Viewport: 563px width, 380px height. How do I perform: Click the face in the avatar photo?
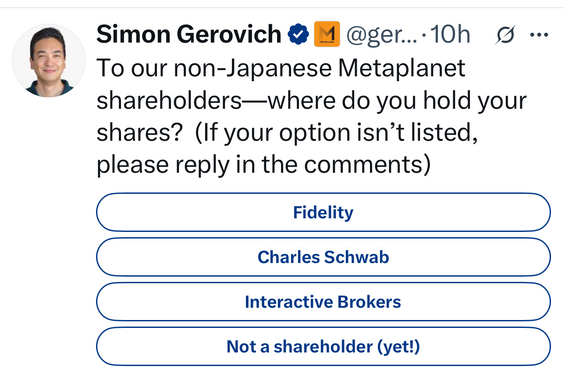click(48, 57)
